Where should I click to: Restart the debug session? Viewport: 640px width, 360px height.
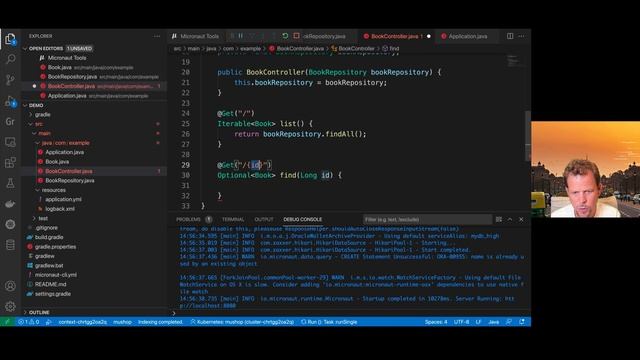[285, 36]
